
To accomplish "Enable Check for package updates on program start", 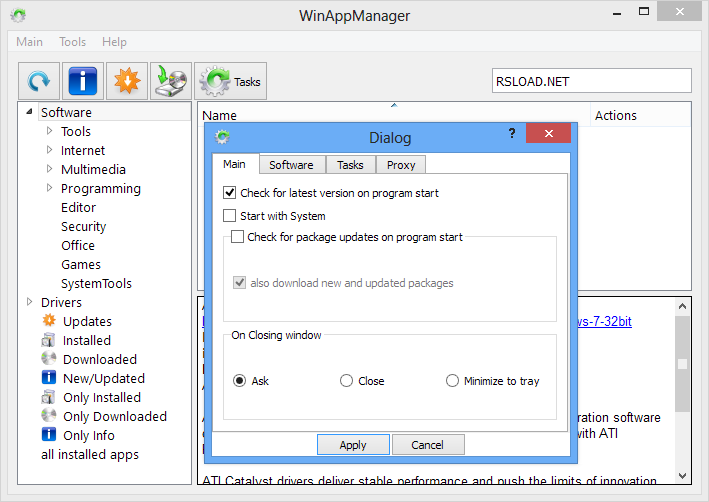I will pos(237,237).
